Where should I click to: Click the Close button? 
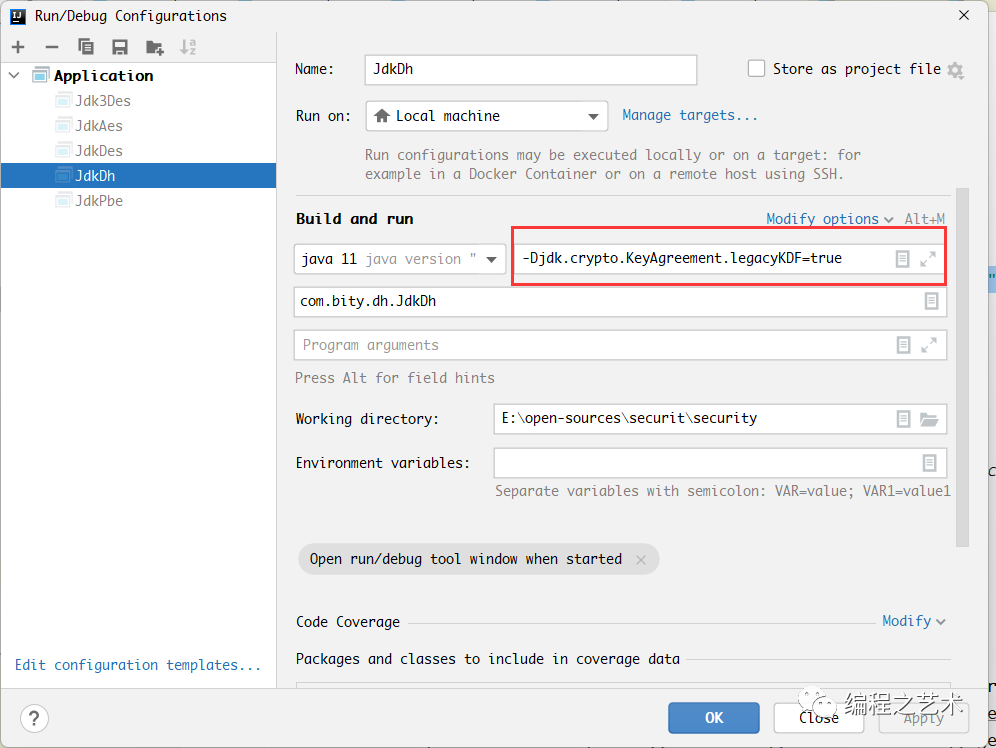coord(819,718)
